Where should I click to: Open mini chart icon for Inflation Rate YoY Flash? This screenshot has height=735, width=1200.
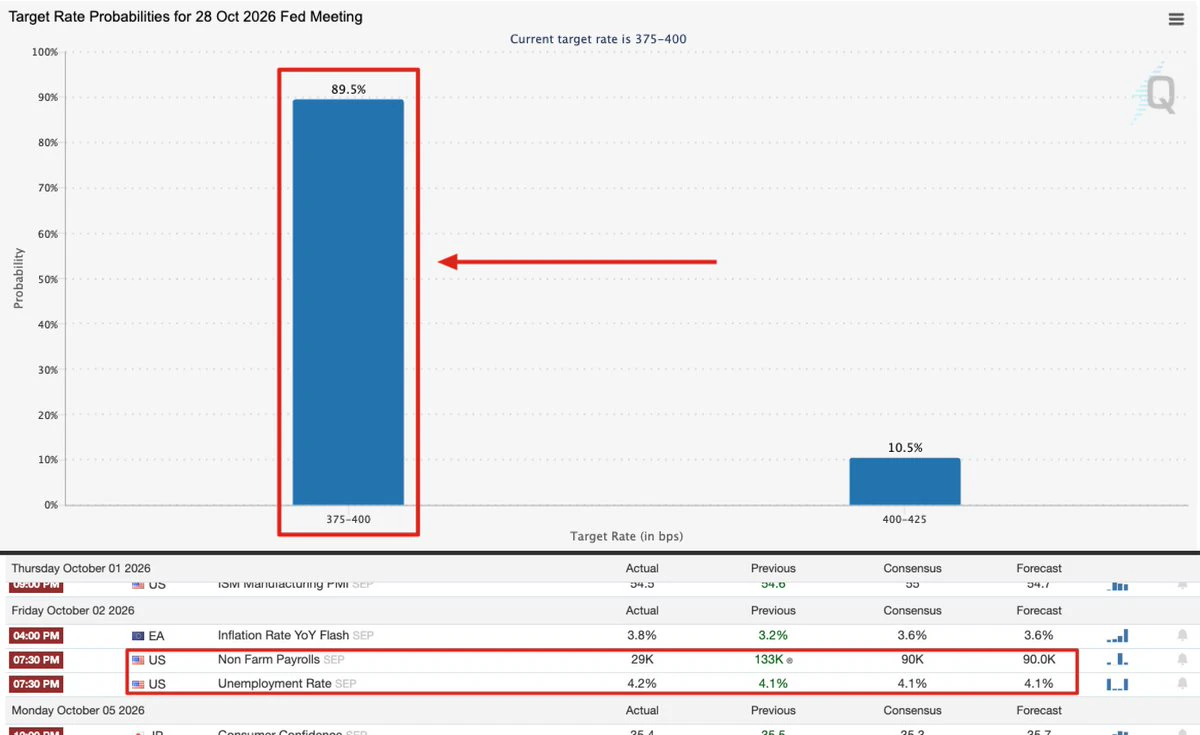[x=1117, y=635]
